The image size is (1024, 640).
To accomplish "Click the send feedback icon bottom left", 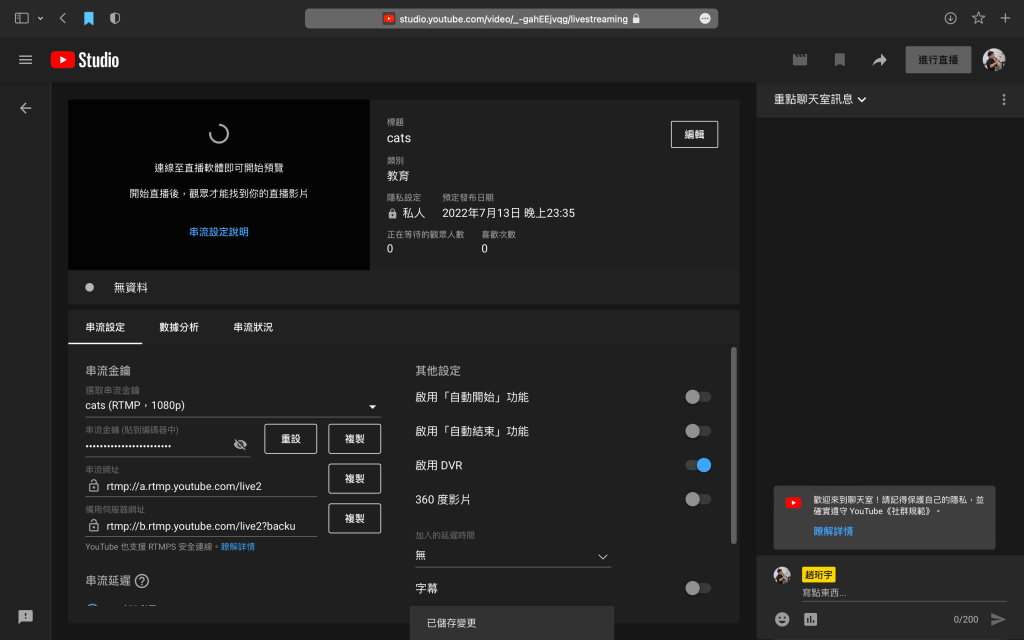I will [x=26, y=616].
